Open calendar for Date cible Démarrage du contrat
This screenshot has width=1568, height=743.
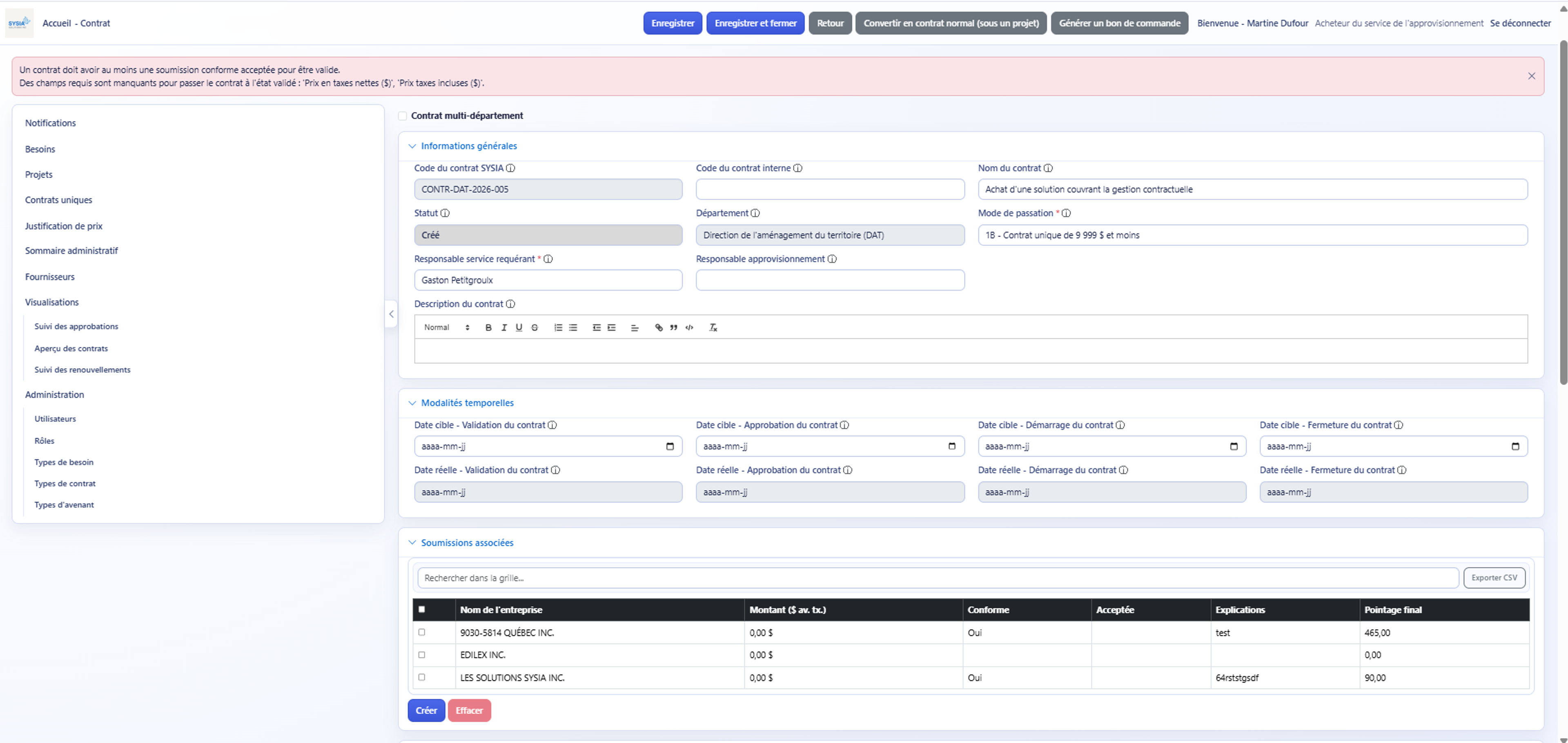pos(1234,446)
